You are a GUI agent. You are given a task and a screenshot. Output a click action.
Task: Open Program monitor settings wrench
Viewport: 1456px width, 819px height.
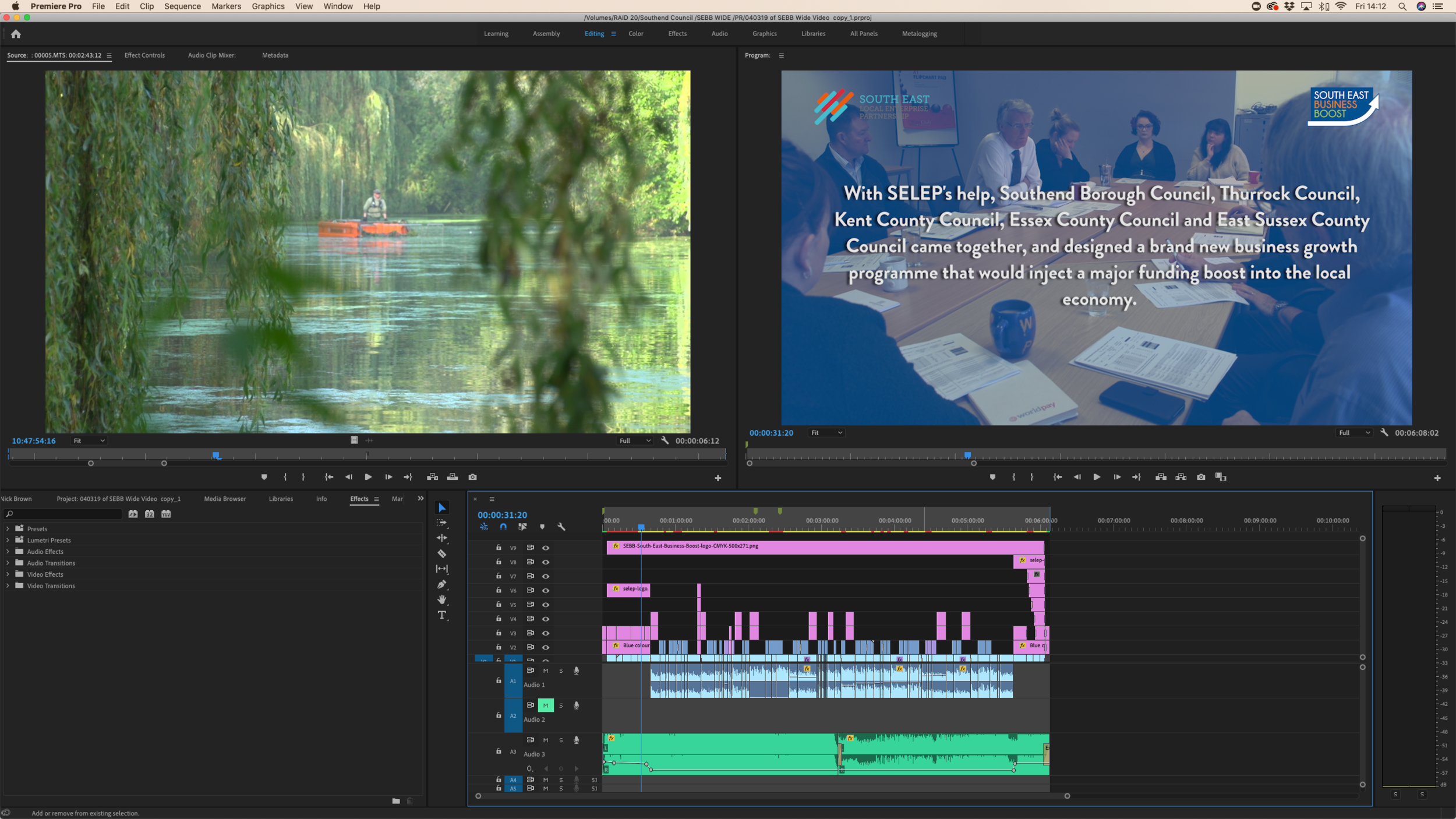(x=1384, y=433)
